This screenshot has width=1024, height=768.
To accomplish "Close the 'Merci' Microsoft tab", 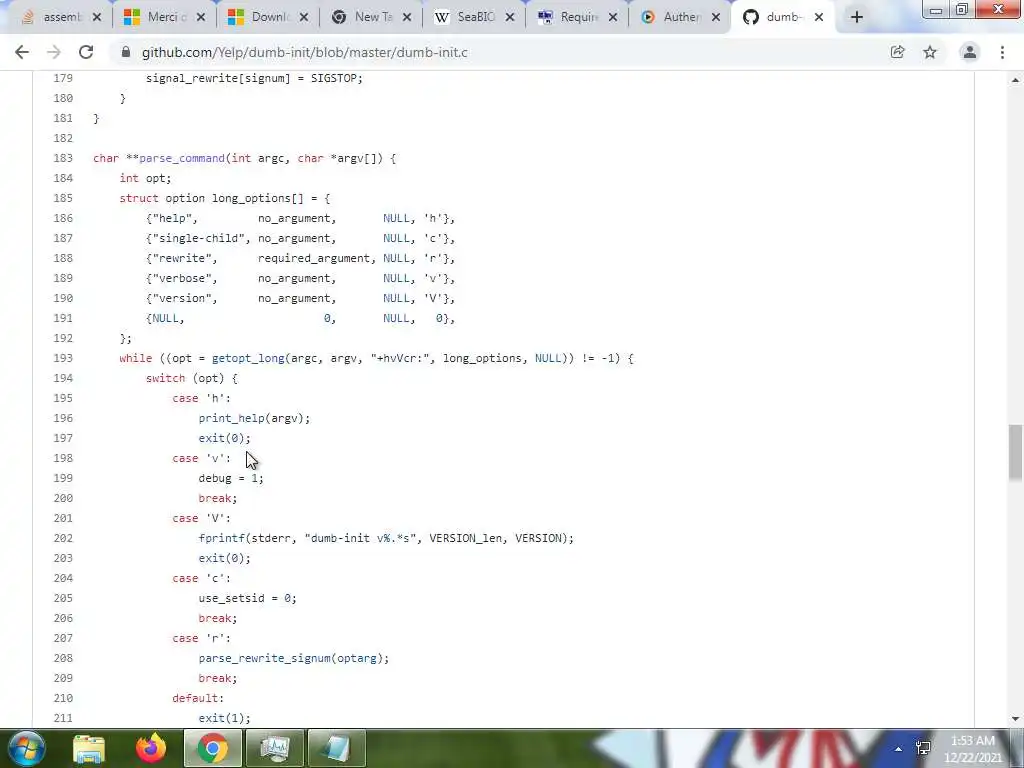I will [x=200, y=17].
